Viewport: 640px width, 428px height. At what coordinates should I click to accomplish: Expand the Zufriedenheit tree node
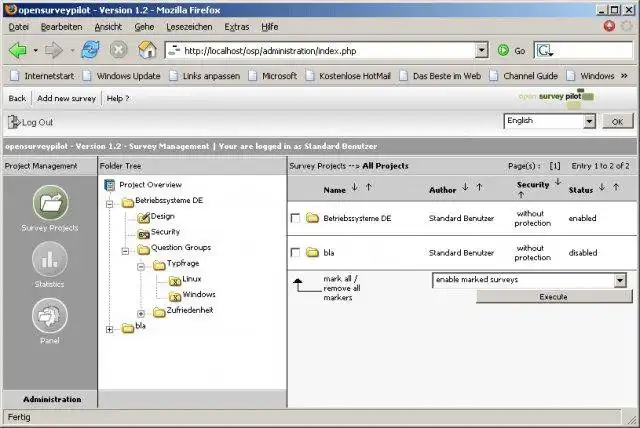pyautogui.click(x=141, y=313)
